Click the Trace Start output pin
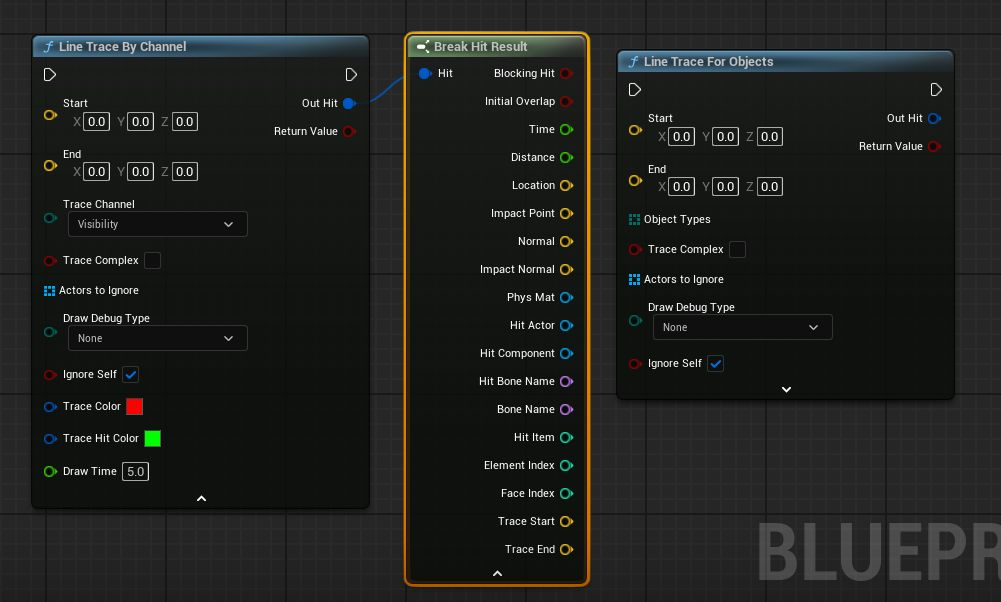 pos(566,522)
